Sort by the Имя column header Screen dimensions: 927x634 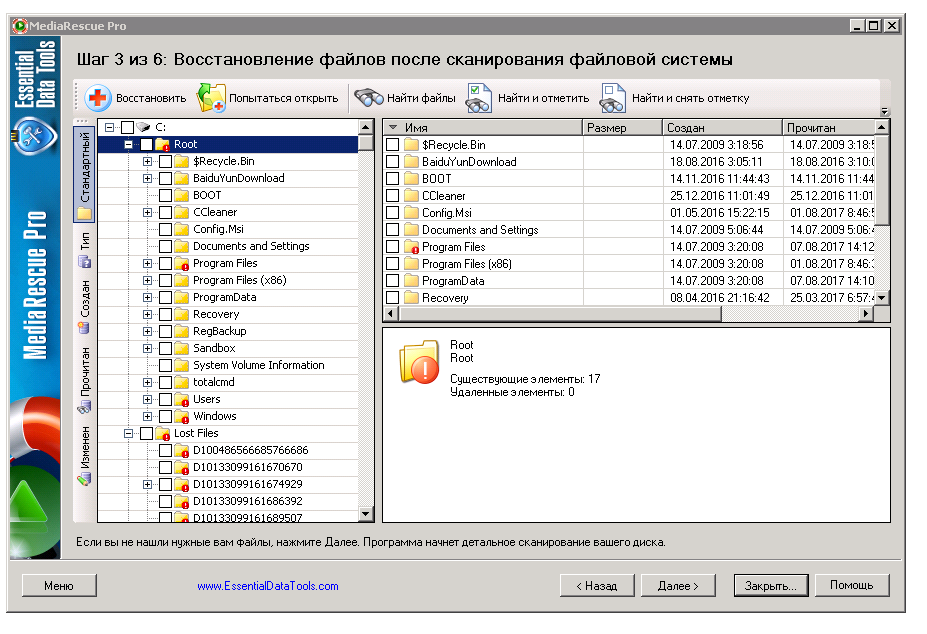[483, 128]
